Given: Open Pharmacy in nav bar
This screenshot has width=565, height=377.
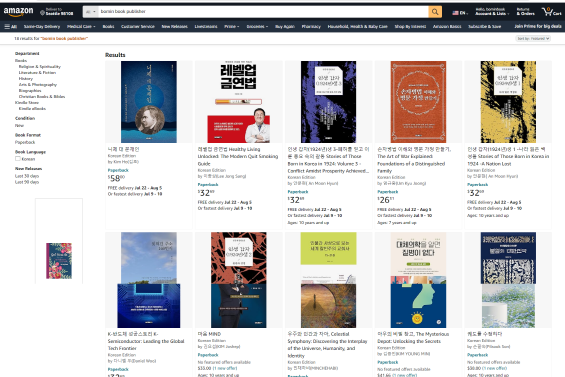Looking at the screenshot, I should tap(311, 26).
